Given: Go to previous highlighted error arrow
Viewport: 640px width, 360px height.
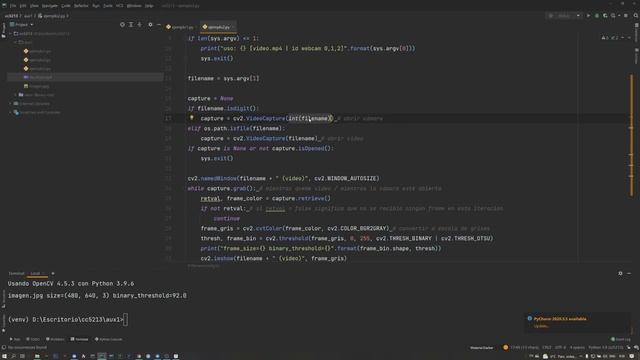Looking at the screenshot, I should pyautogui.click(x=623, y=38).
